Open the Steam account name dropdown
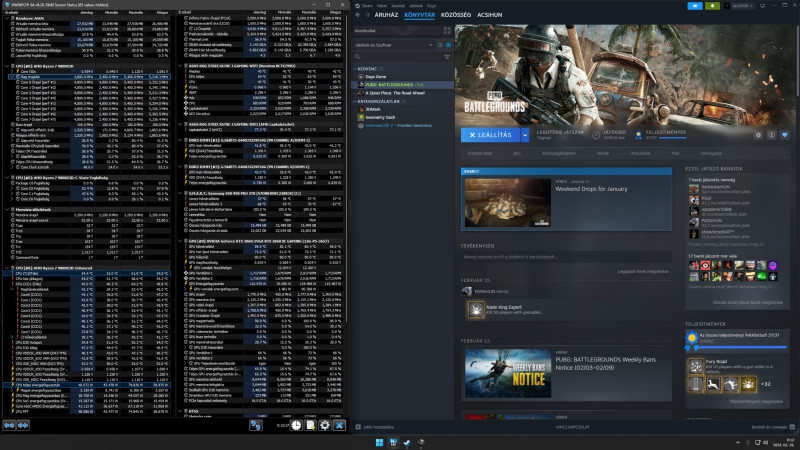Screen dimensions: 800x450 click(740, 6)
